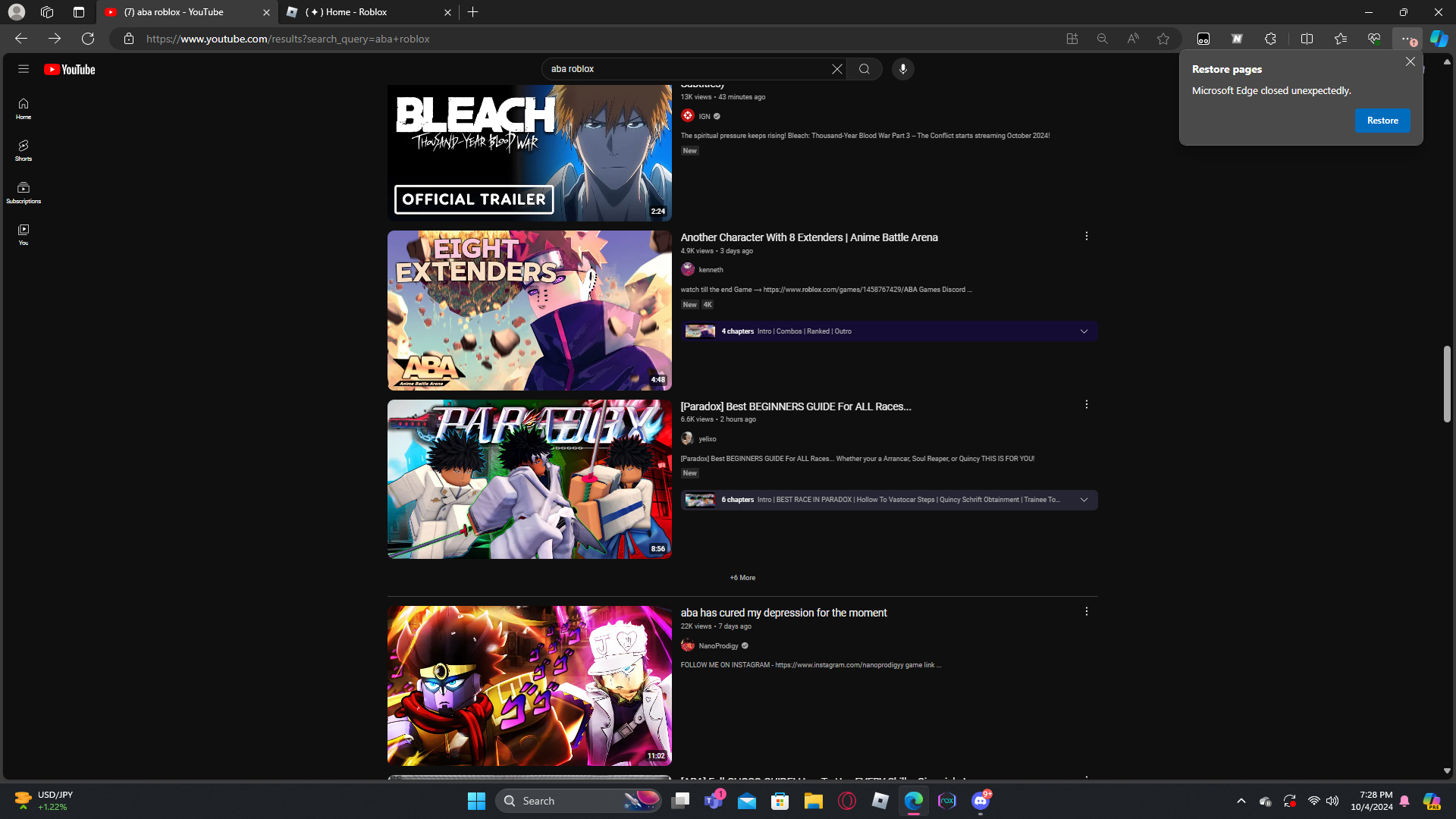Image resolution: width=1456 pixels, height=819 pixels.
Task: Close the aba roblox YouTube tab
Action: (x=266, y=12)
